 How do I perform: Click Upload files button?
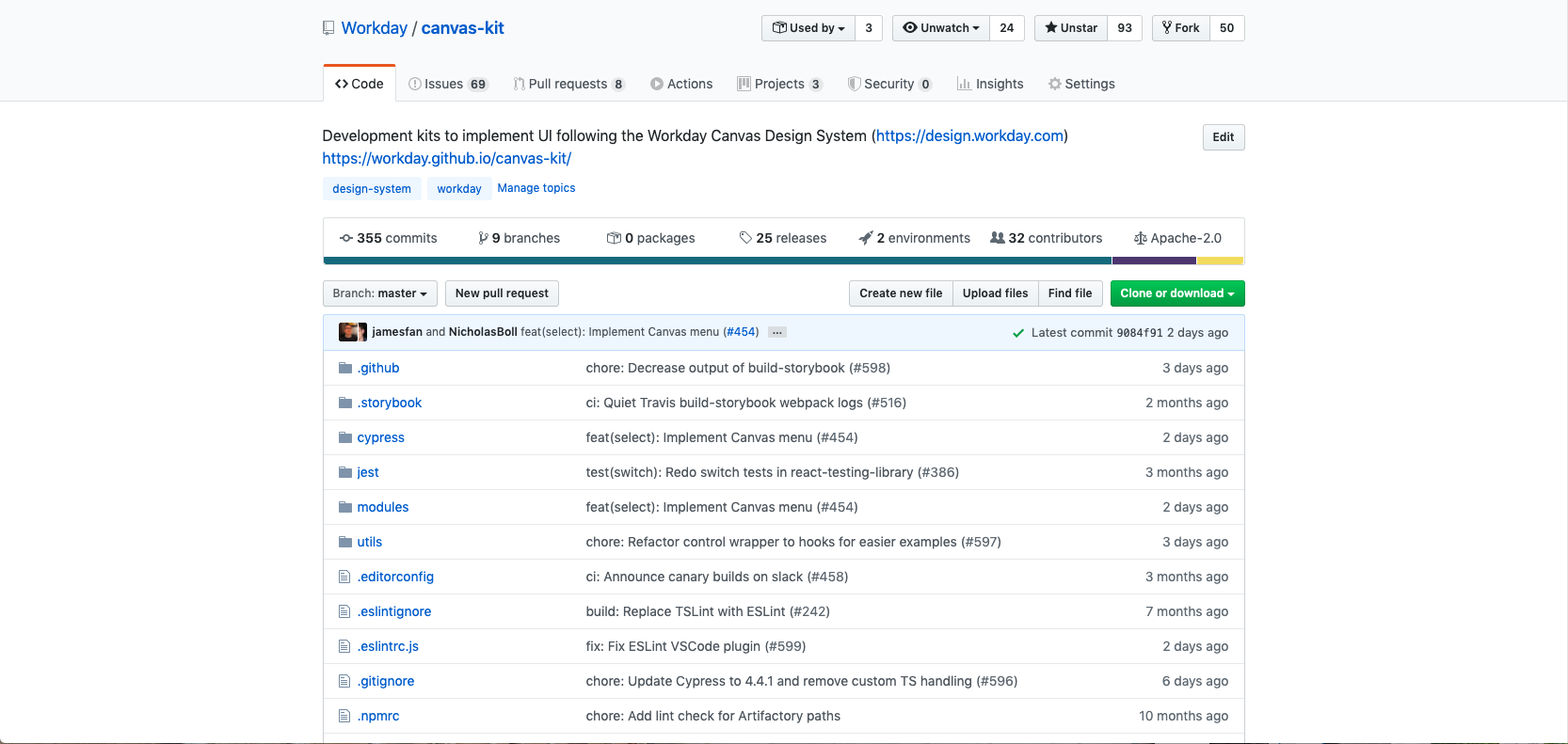[x=995, y=293]
